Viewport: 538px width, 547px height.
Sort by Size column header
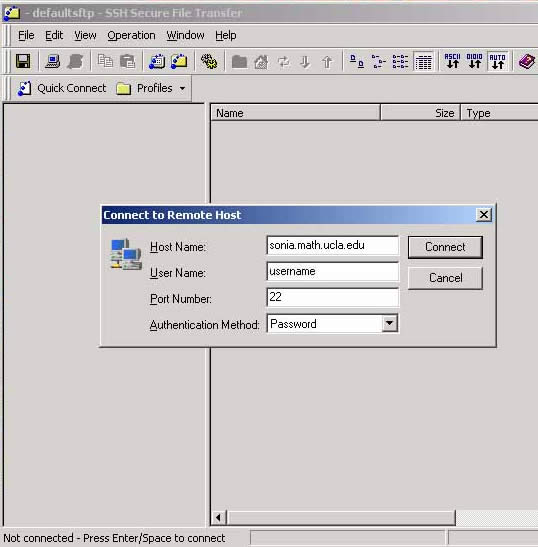[420, 113]
